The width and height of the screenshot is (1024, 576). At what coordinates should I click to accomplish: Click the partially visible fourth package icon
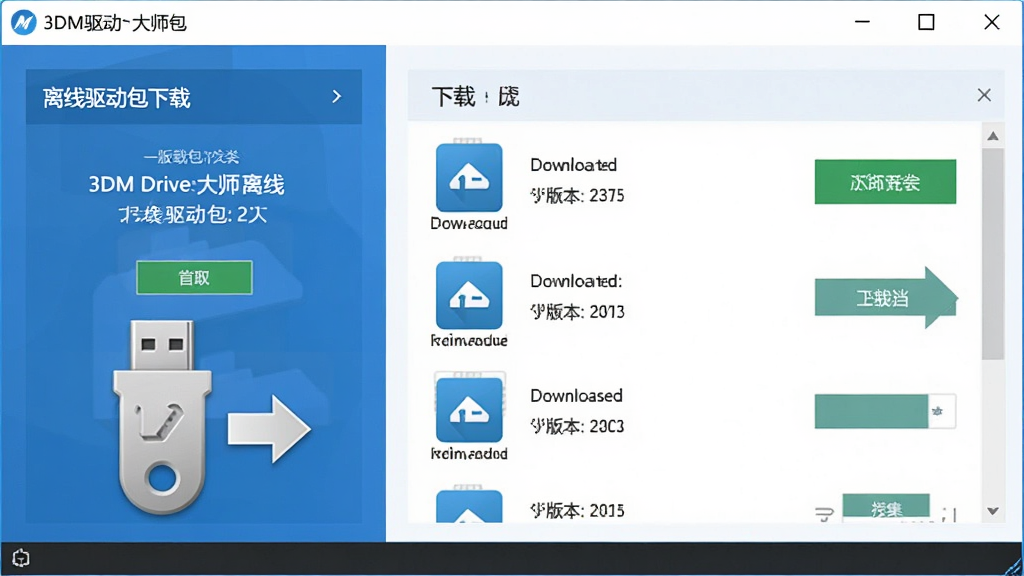coord(469,506)
